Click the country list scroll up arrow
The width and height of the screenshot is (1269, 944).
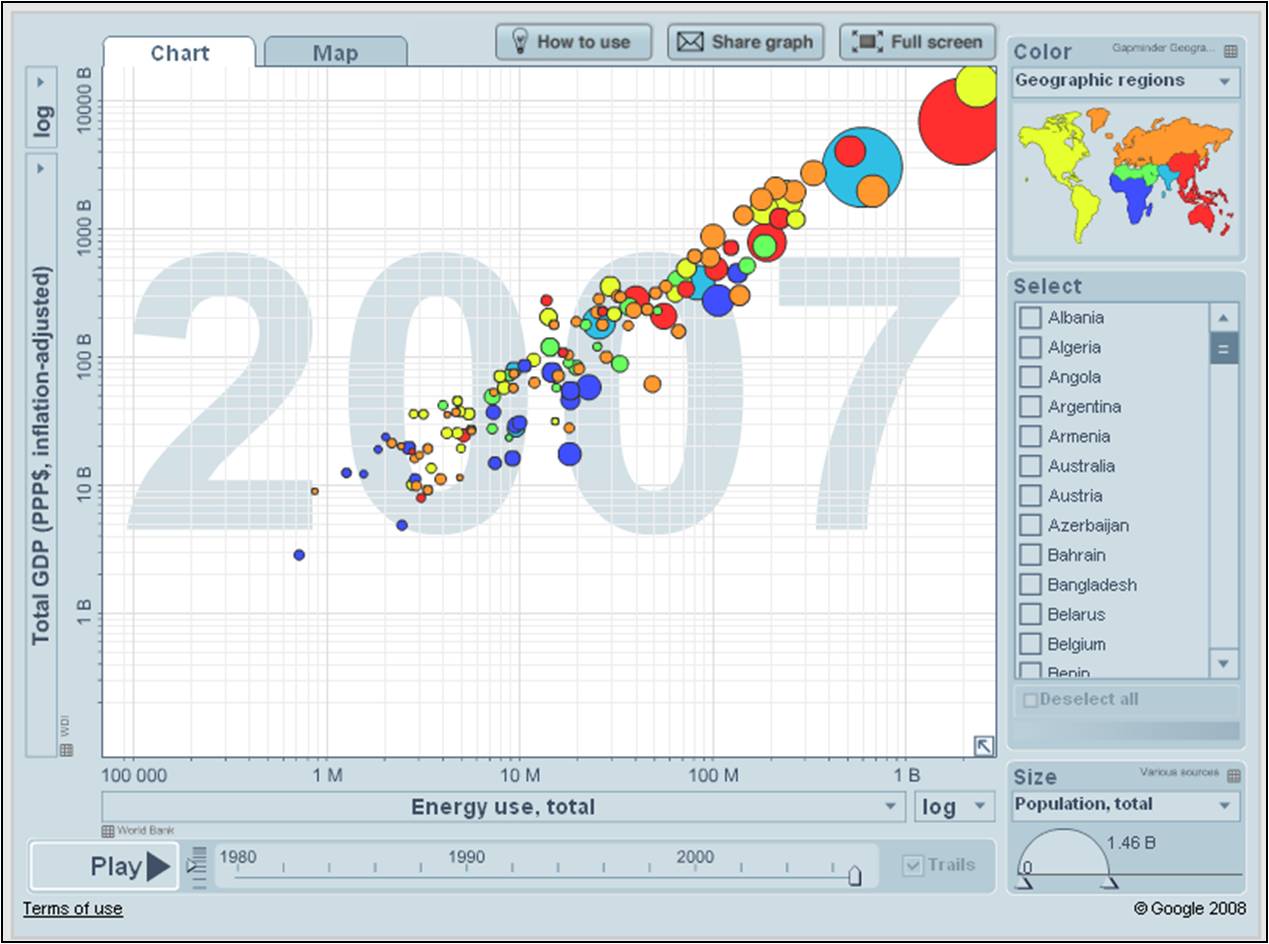[1224, 318]
